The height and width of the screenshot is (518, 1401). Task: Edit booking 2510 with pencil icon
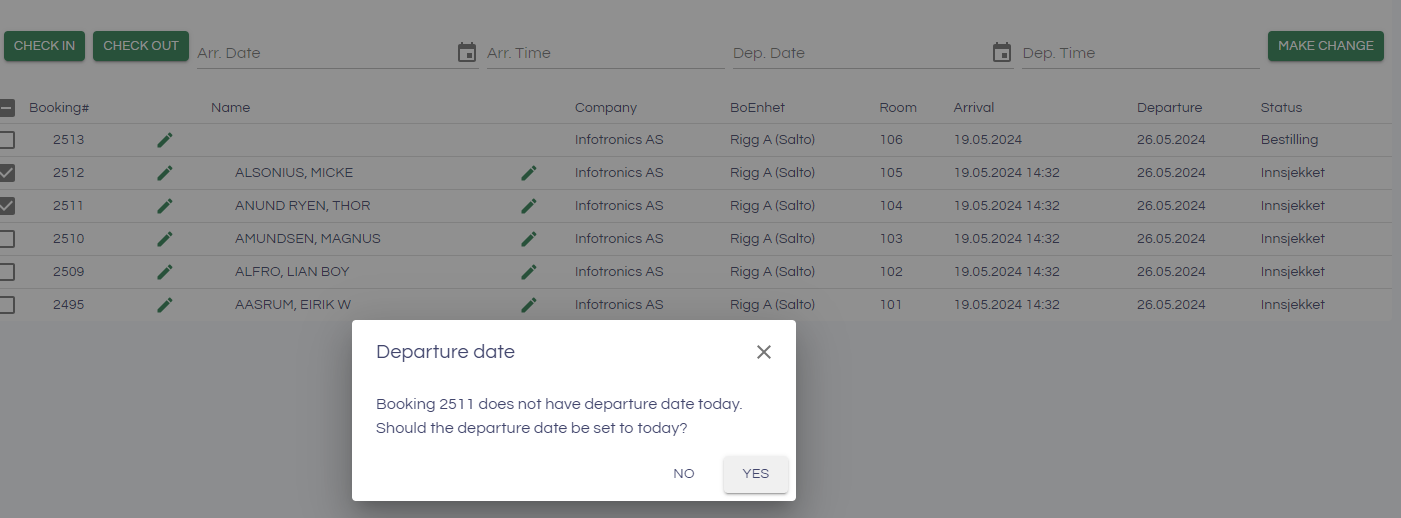click(165, 239)
